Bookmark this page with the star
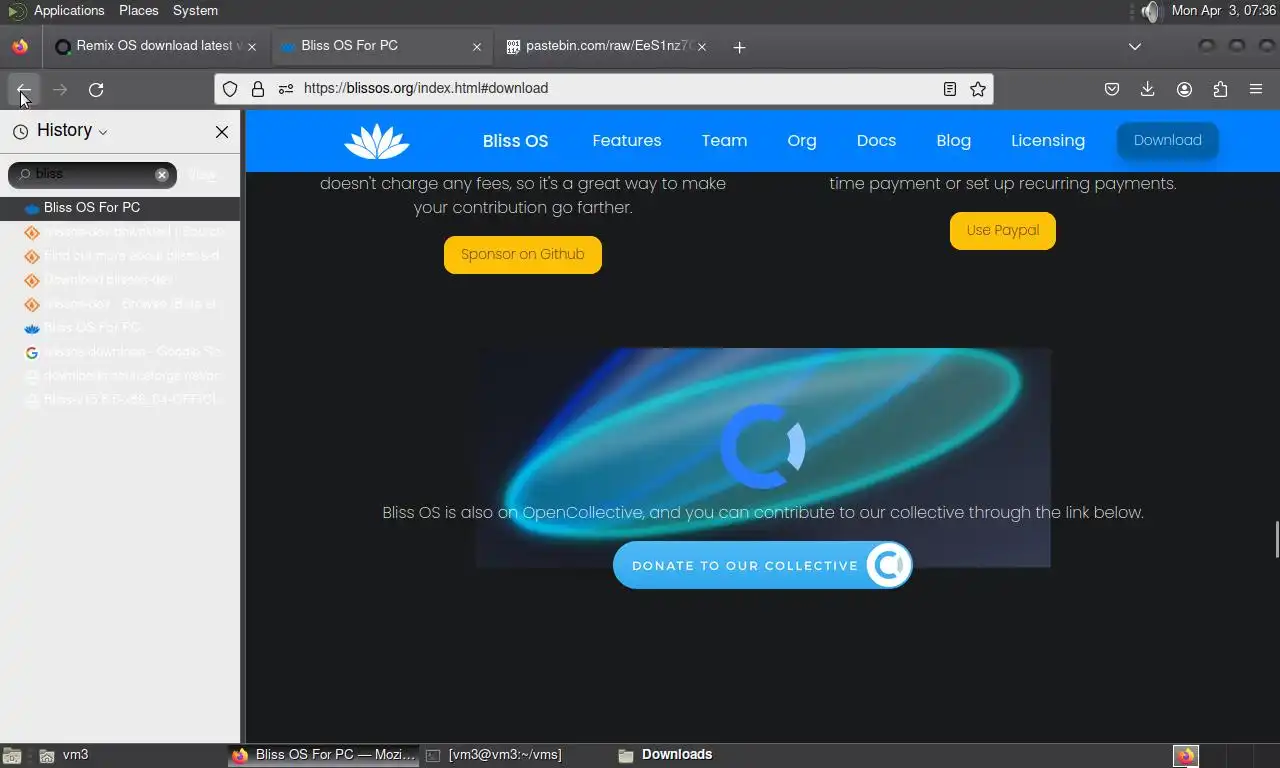This screenshot has width=1280, height=768. 978,89
